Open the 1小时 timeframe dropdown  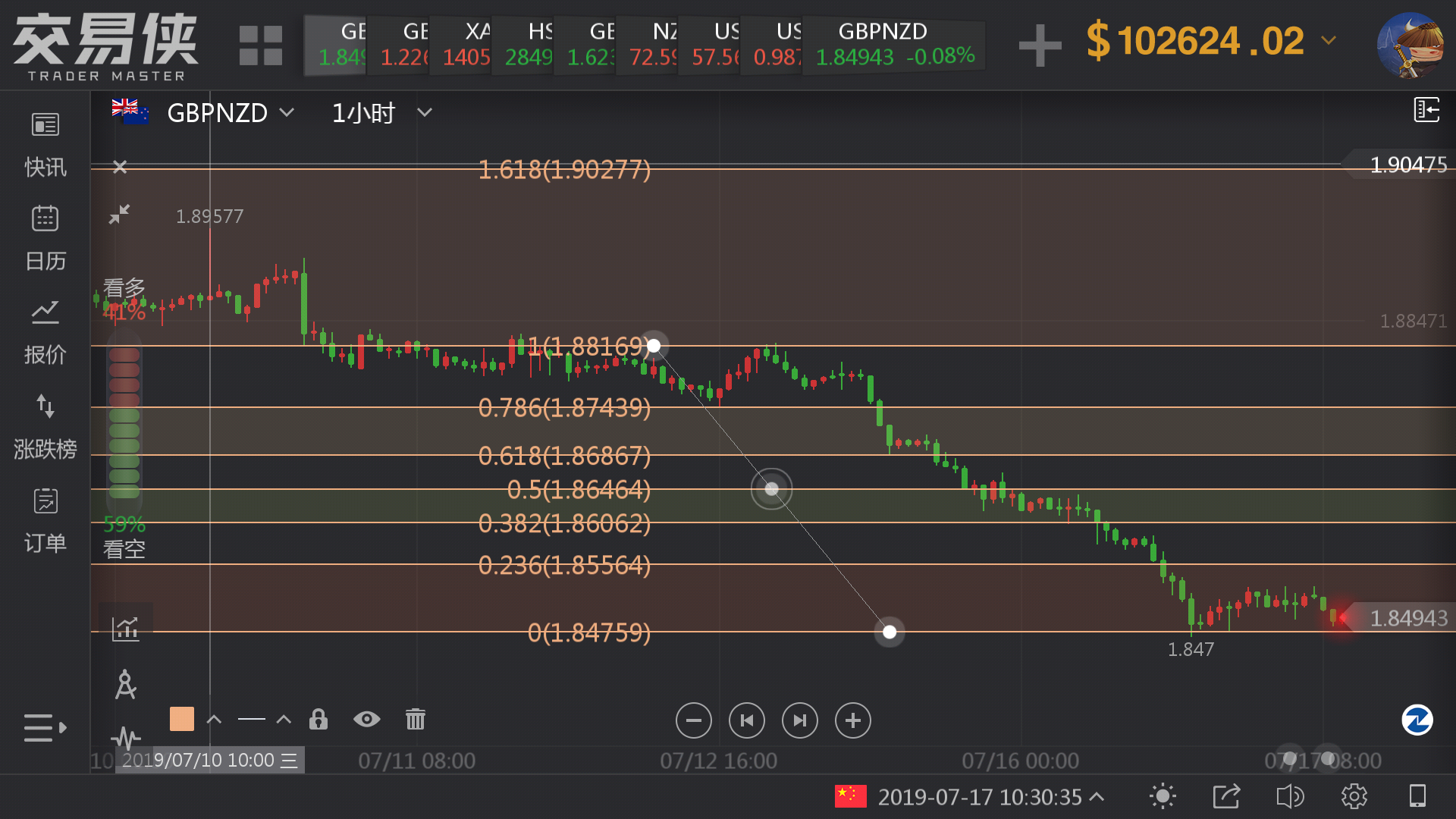click(x=424, y=112)
